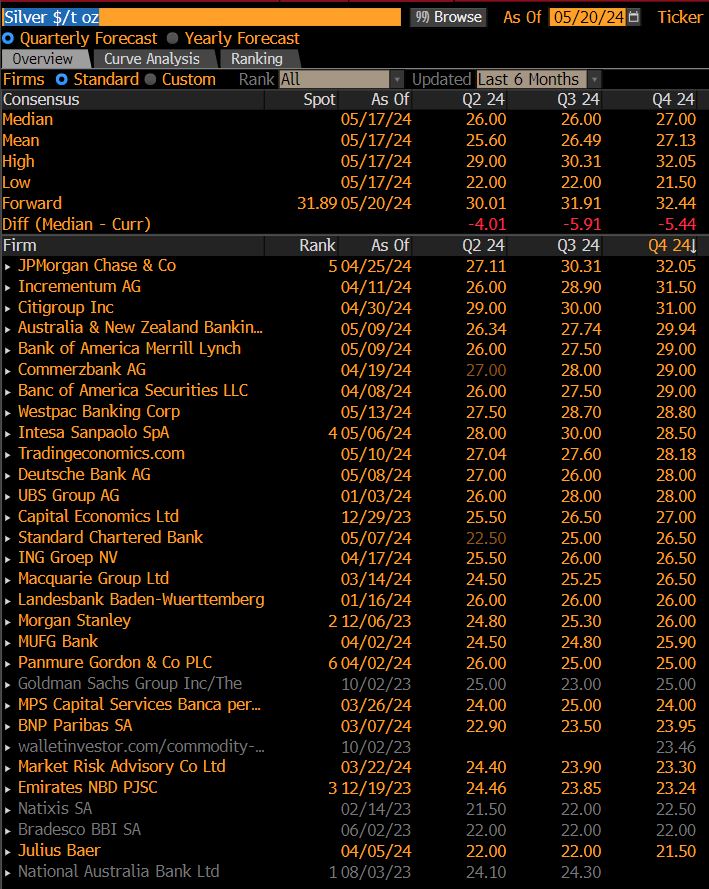The image size is (709, 889).
Task: Select the ING Groep NV firm name
Action: (x=68, y=558)
